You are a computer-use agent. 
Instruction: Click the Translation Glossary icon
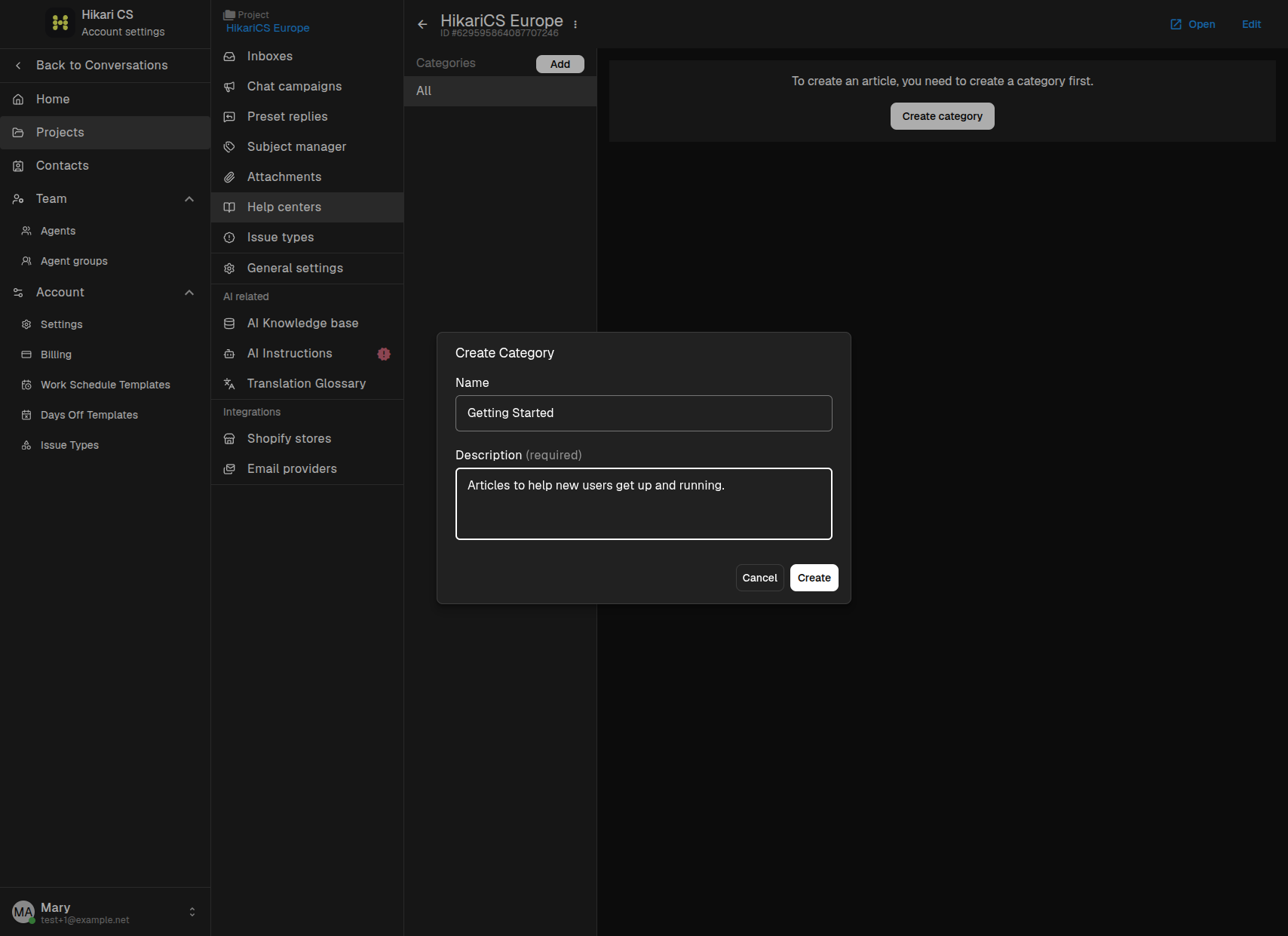coord(229,384)
